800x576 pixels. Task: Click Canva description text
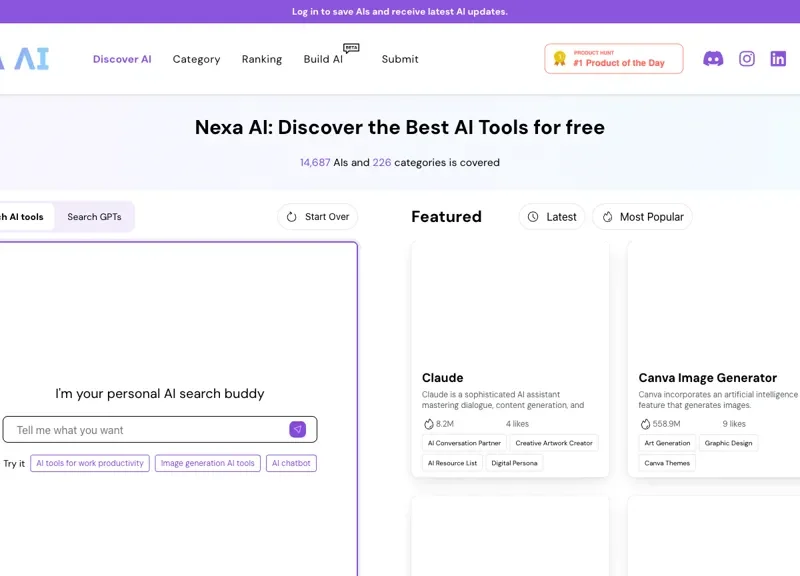coord(718,399)
